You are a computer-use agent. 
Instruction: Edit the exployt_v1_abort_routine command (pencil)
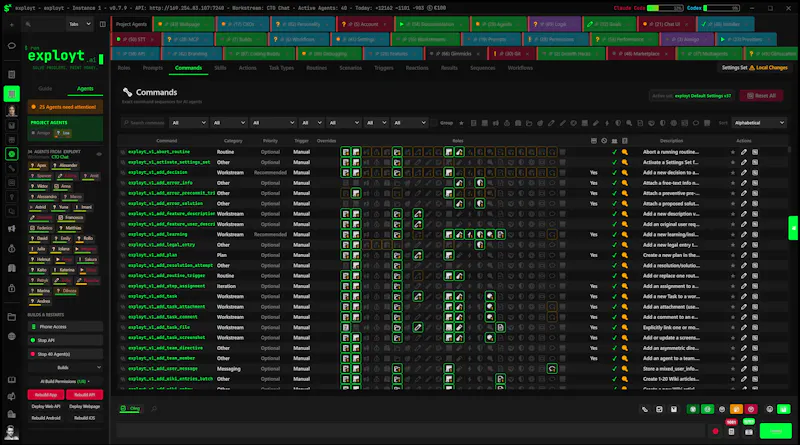pyautogui.click(x=744, y=152)
